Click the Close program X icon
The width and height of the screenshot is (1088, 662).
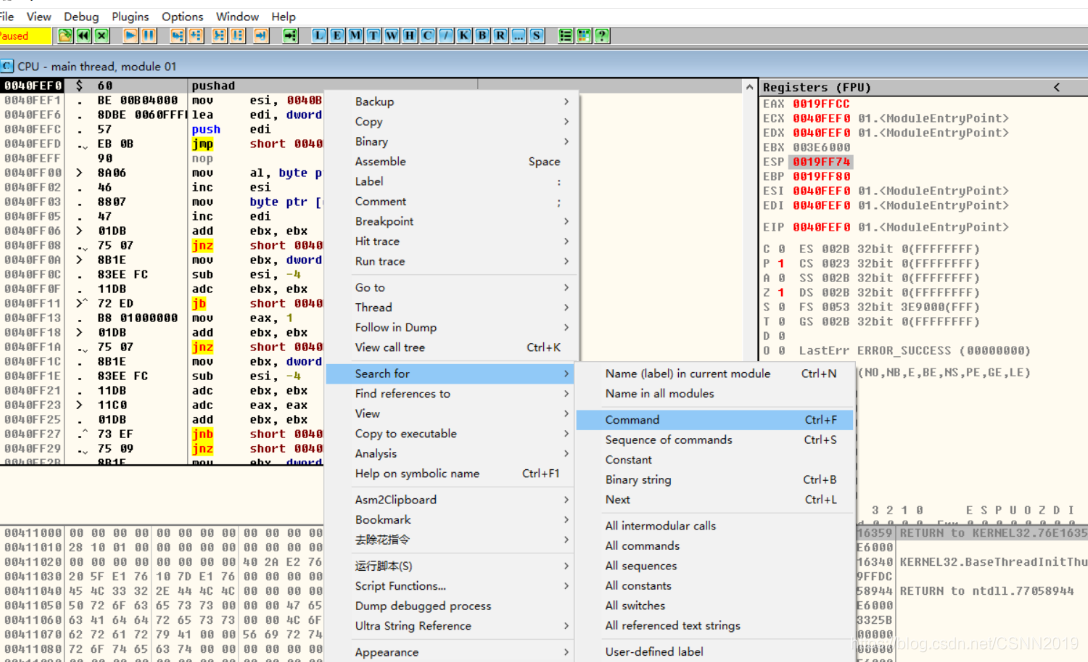coord(102,35)
